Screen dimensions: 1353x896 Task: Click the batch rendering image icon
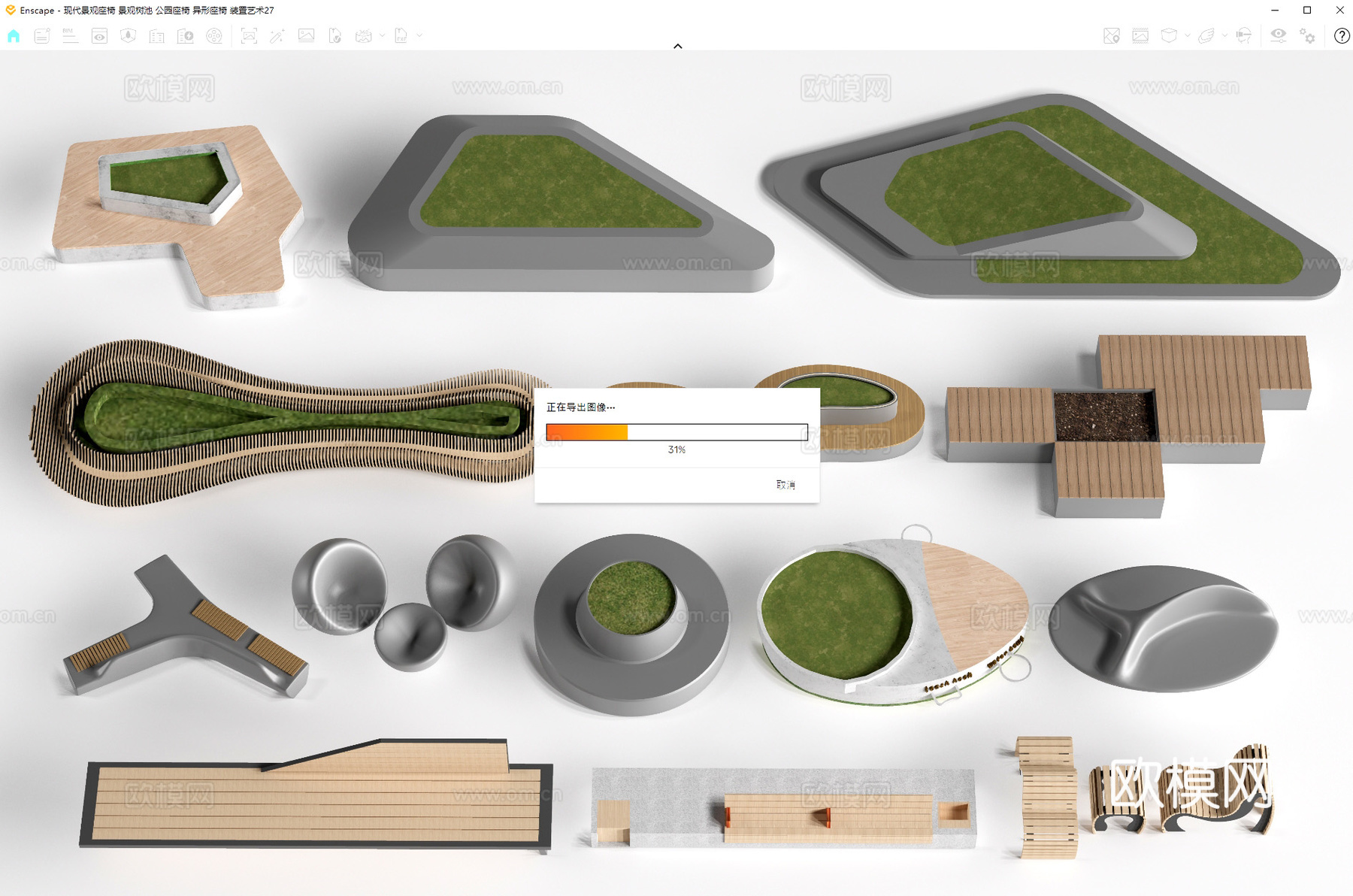tap(306, 35)
